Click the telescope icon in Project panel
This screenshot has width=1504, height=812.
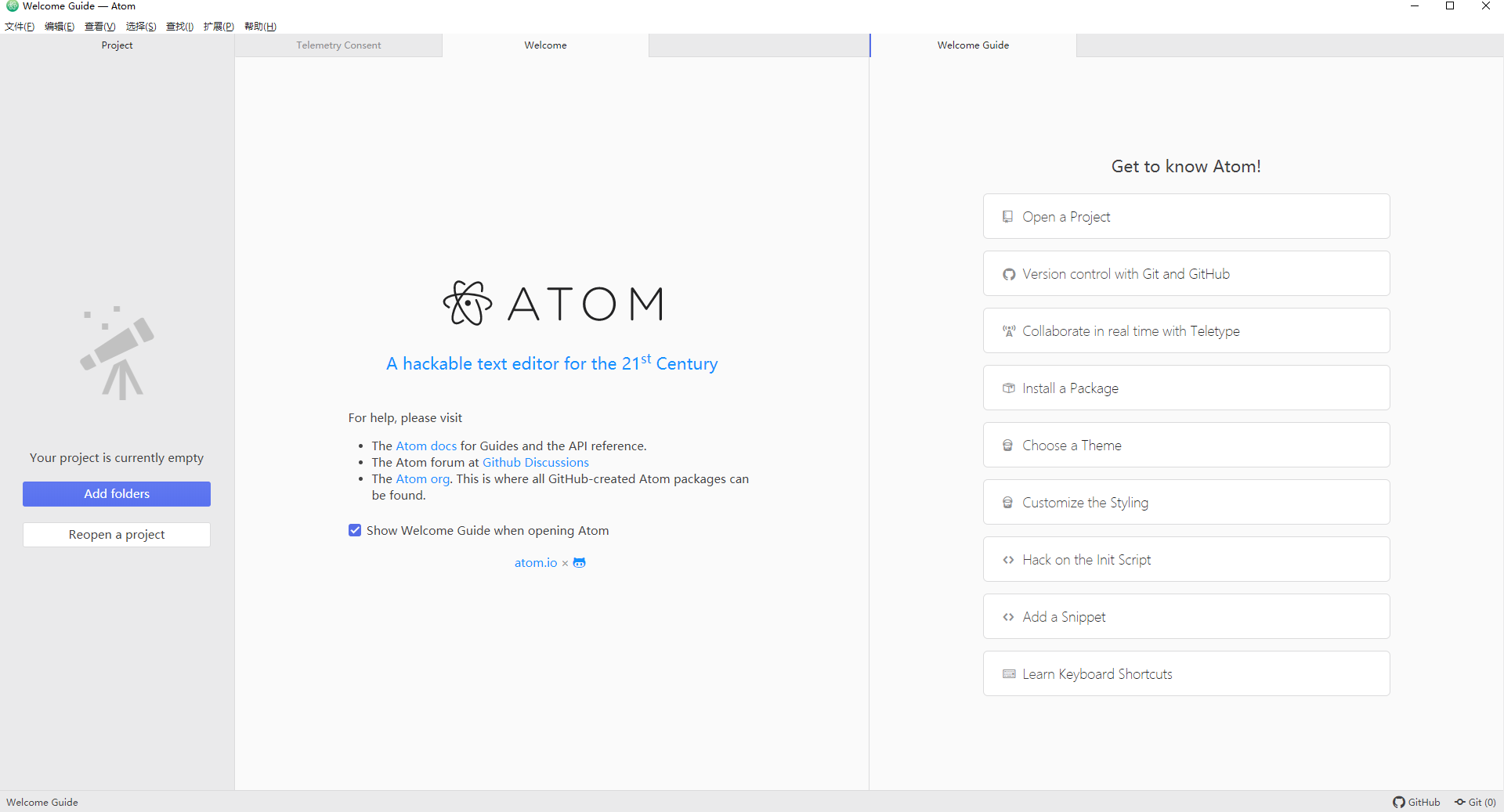[117, 353]
